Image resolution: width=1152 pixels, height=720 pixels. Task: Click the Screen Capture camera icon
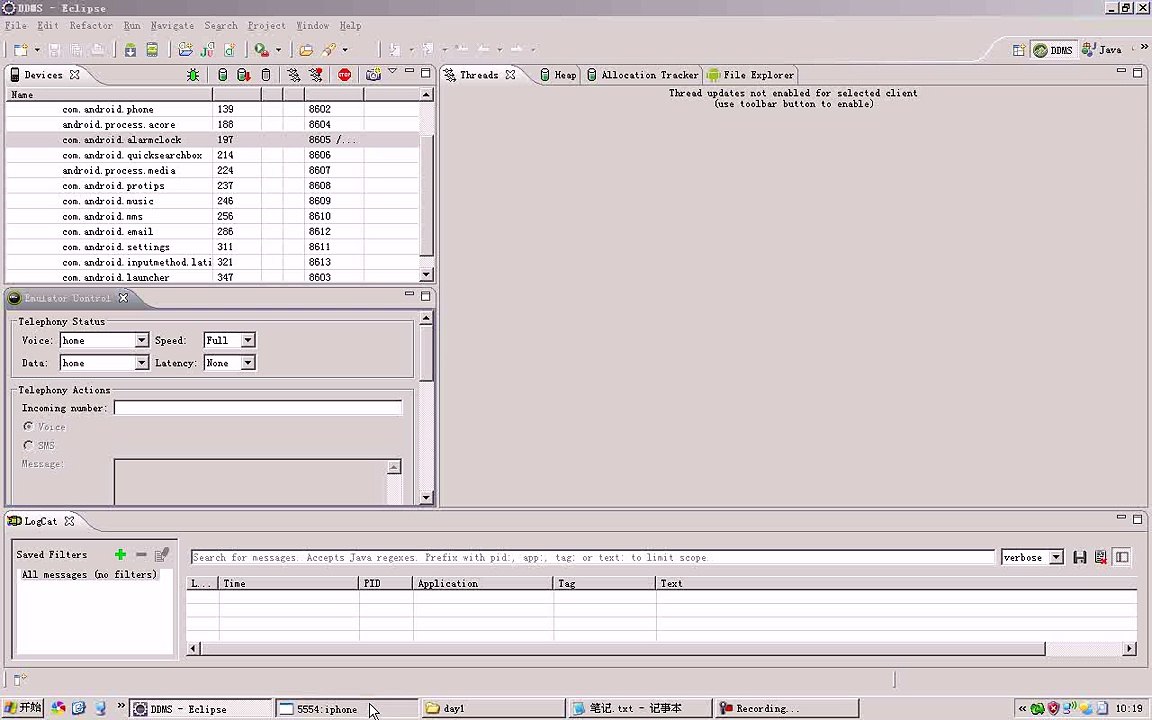click(x=373, y=74)
